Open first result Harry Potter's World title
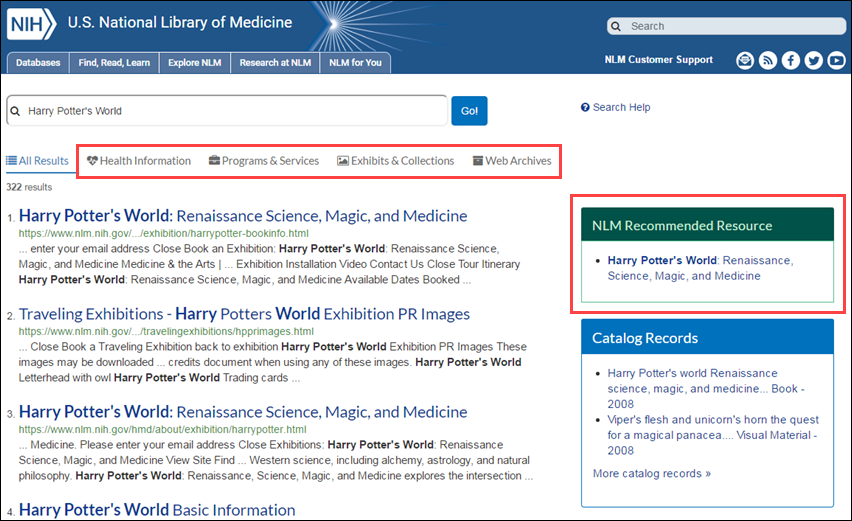 [x=243, y=216]
